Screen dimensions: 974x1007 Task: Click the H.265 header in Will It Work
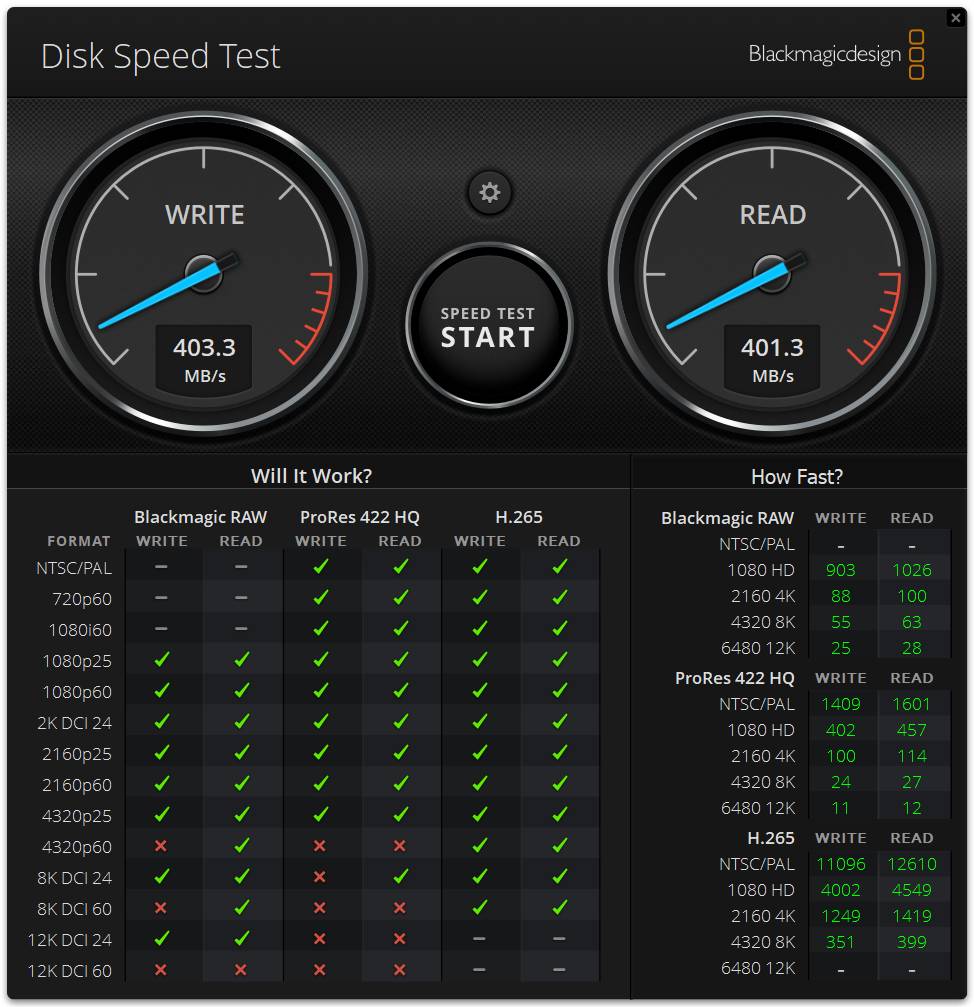pos(519,517)
